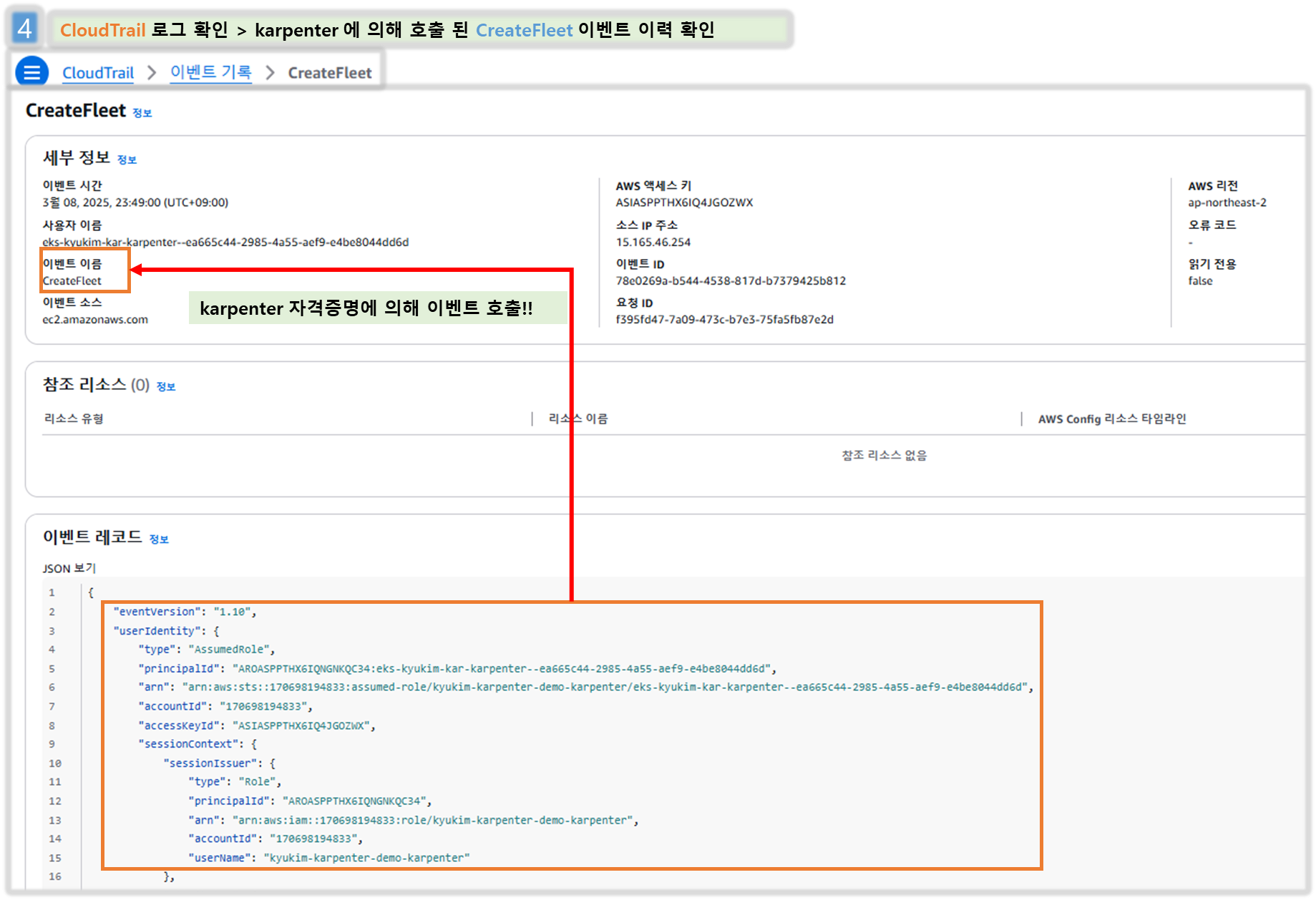Go to CloudTrail breadcrumb link
This screenshot has height=900, width=1316.
pyautogui.click(x=98, y=73)
